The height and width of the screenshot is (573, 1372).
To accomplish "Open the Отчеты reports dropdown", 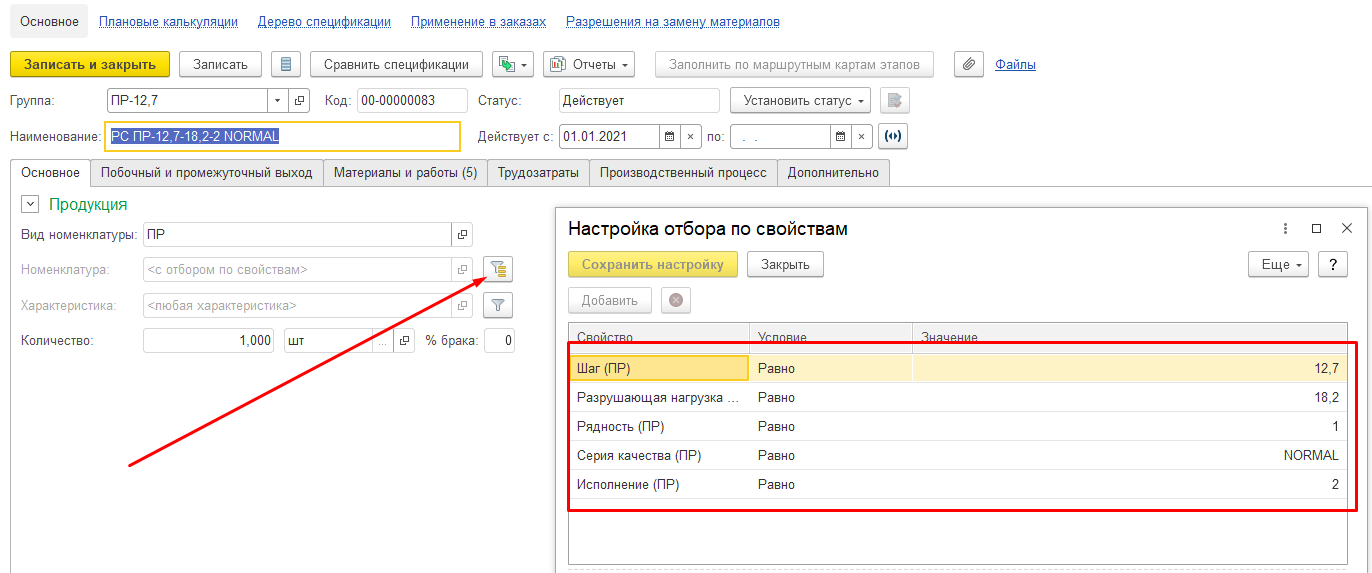I will click(x=589, y=64).
